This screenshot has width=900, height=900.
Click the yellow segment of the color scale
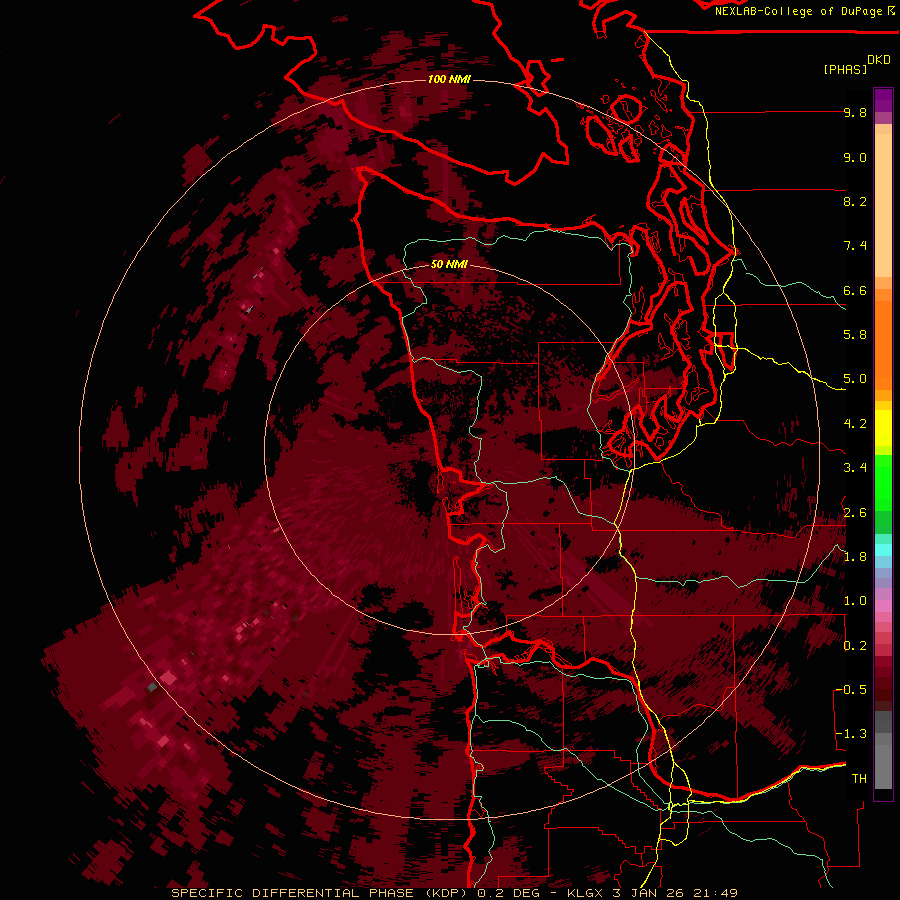coord(883,428)
